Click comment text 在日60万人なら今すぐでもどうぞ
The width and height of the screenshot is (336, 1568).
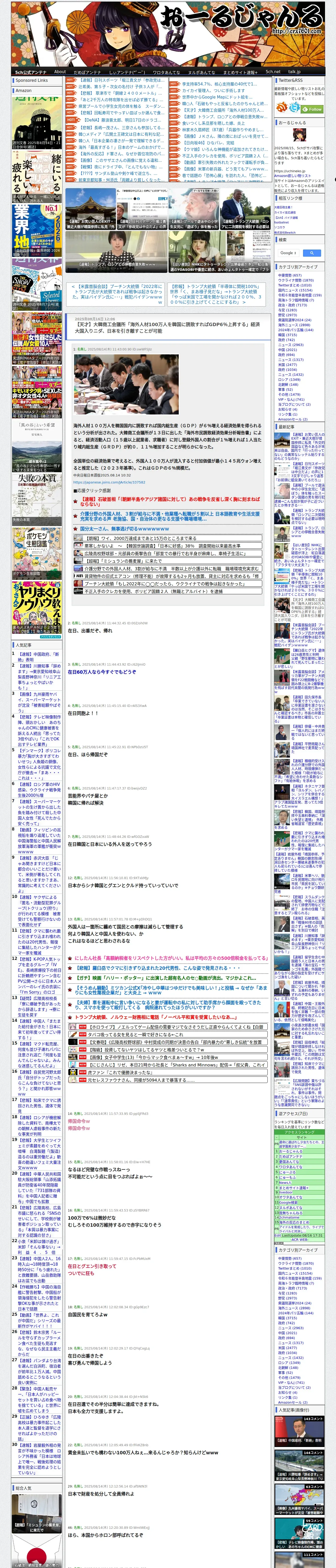102,671
